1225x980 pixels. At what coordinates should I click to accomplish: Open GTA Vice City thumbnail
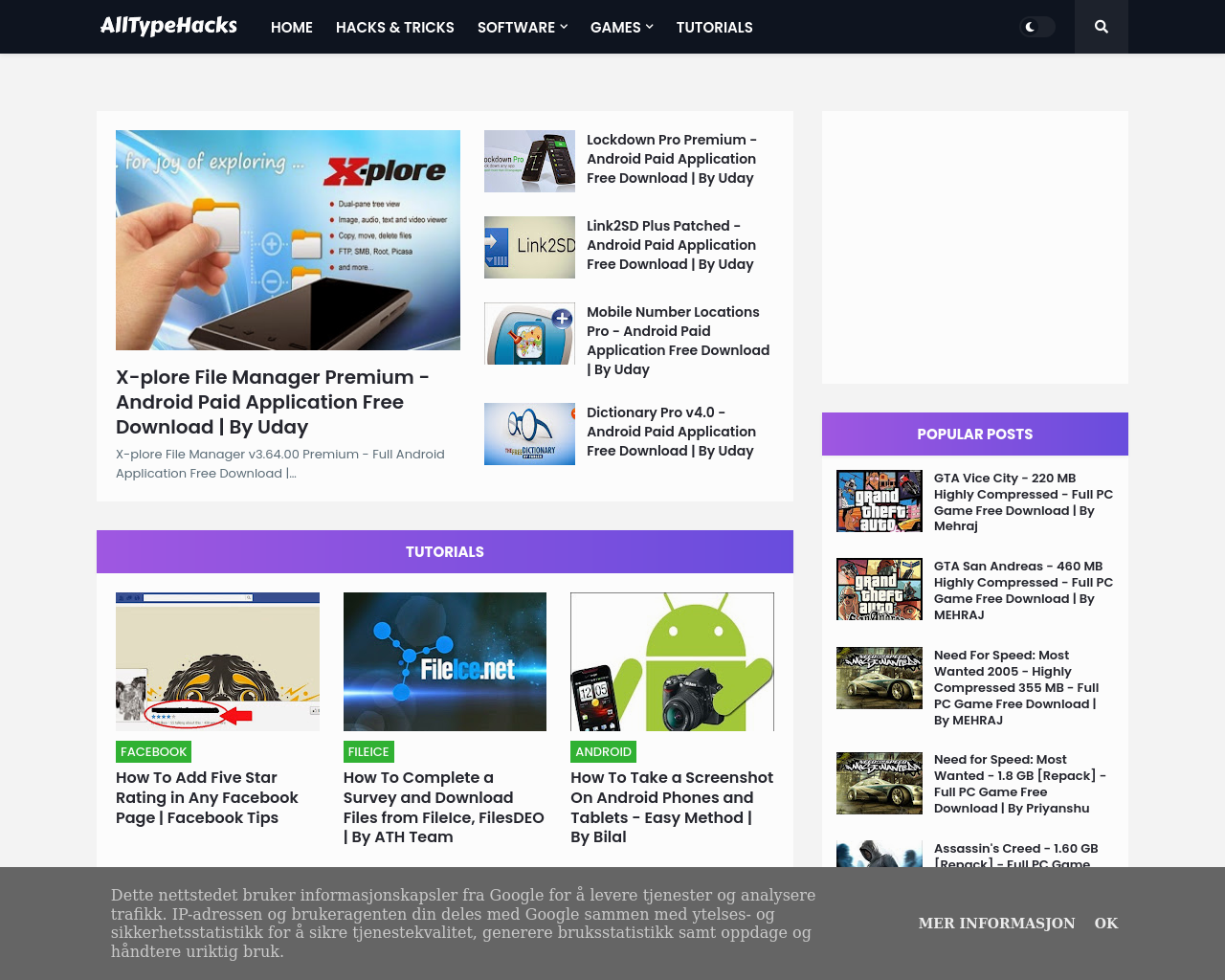click(880, 501)
